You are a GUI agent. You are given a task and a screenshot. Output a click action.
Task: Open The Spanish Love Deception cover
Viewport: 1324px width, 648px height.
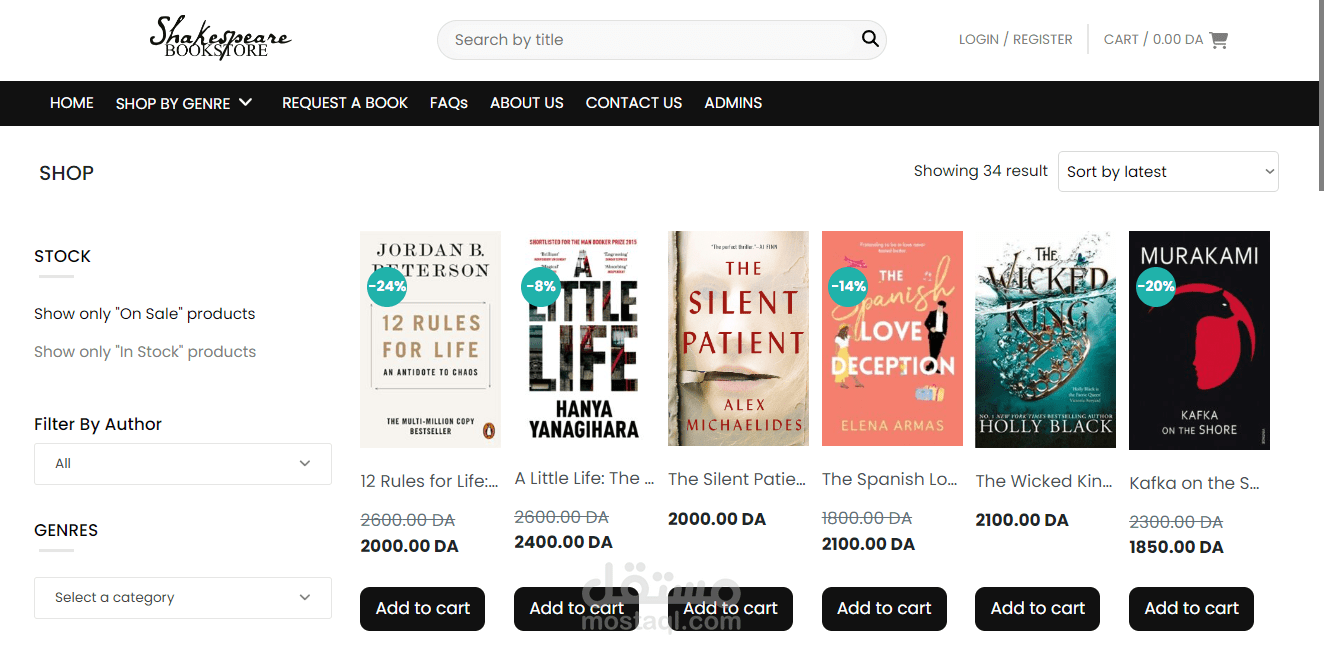(892, 339)
